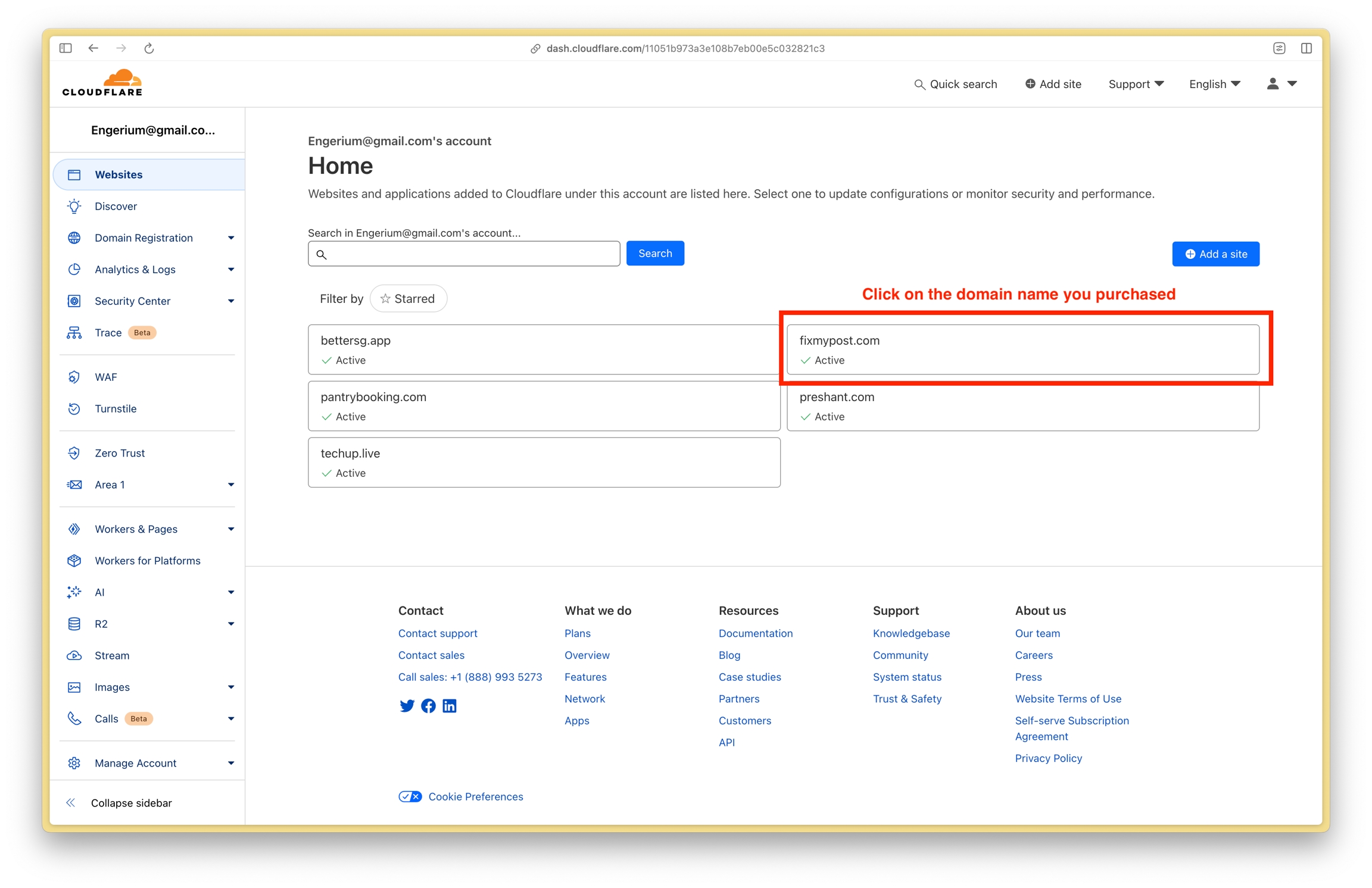Click the AI sparkles icon
The image size is (1372, 888).
74,592
